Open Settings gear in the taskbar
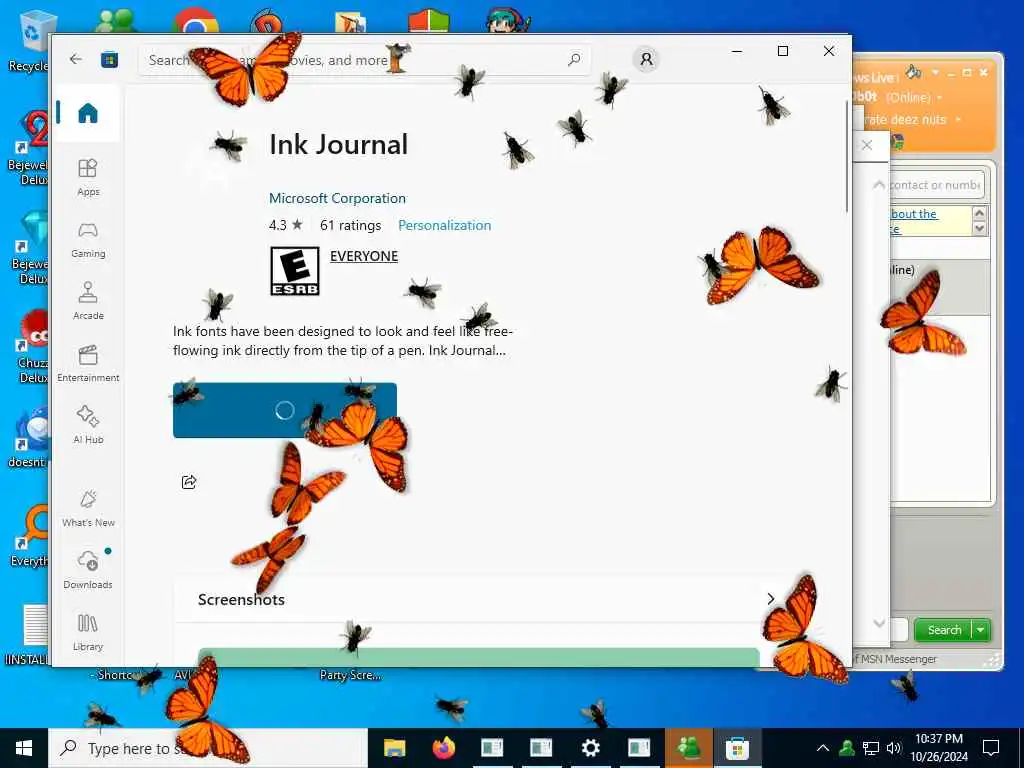1024x768 pixels. (590, 748)
